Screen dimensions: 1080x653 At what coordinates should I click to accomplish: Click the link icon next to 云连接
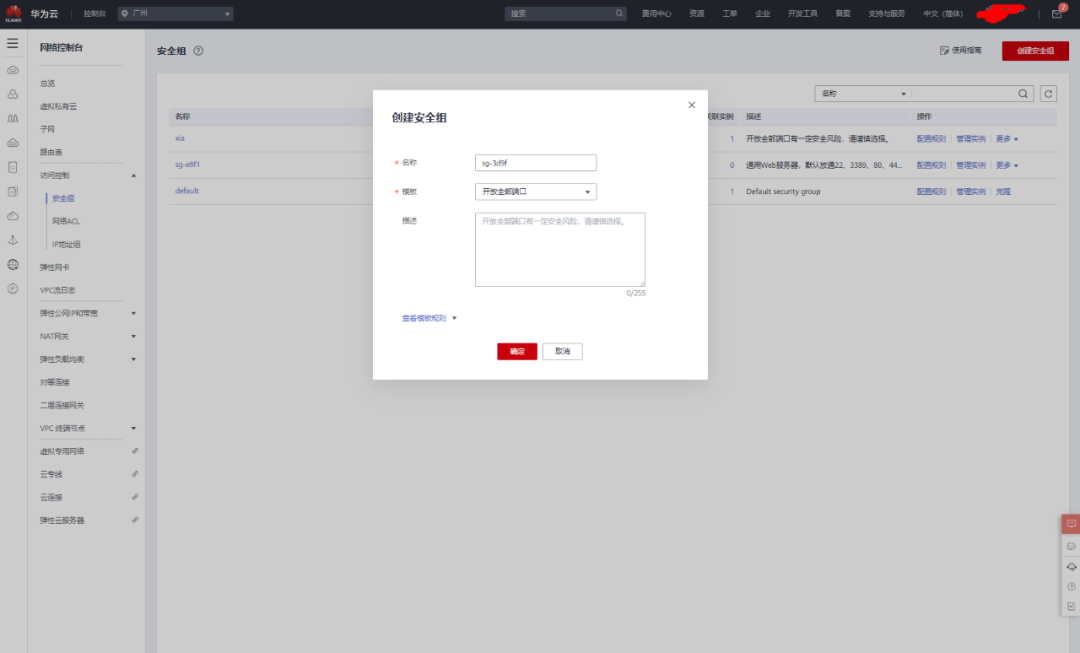135,497
